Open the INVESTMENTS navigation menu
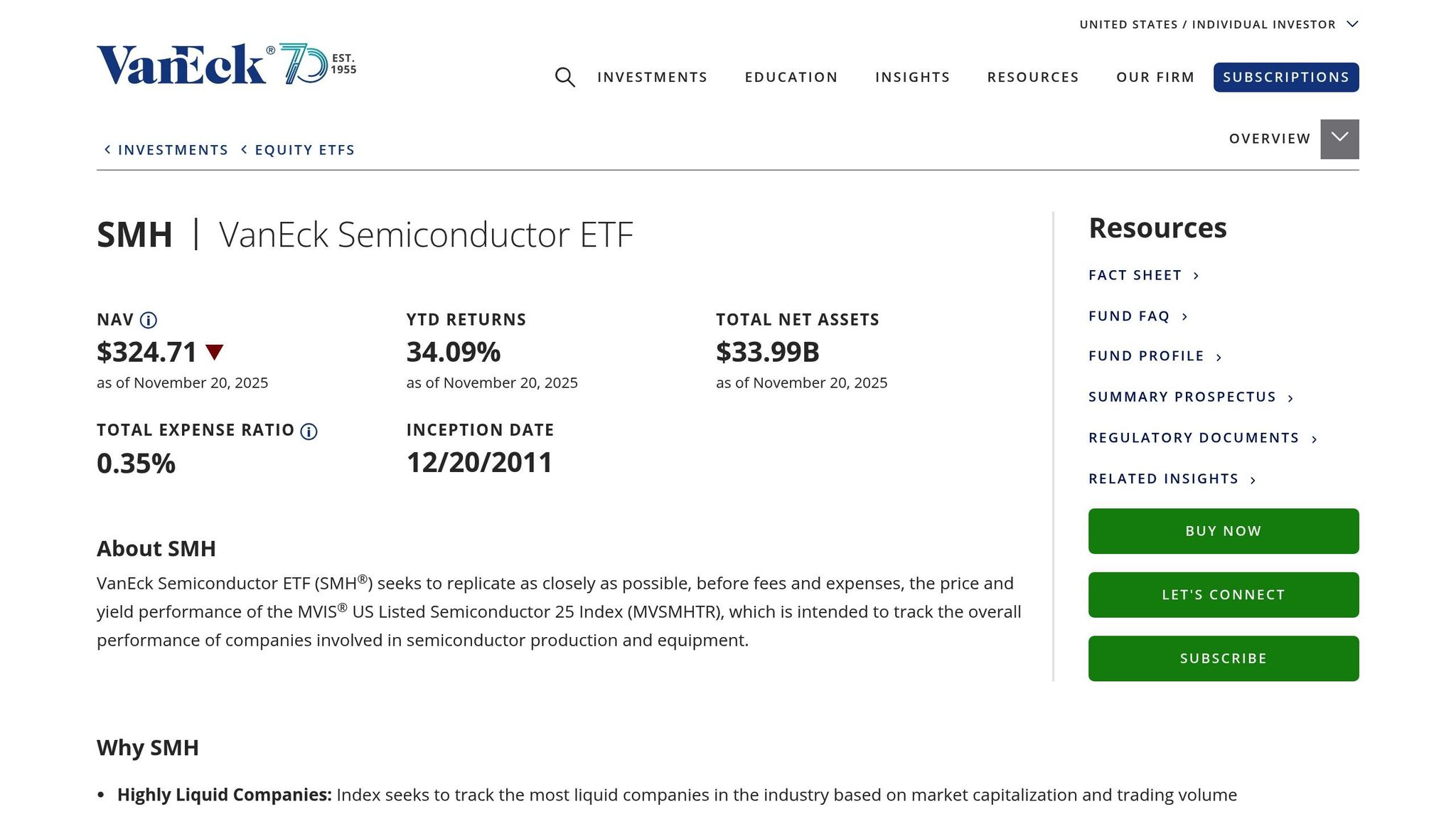Image resolution: width=1456 pixels, height=819 pixels. (652, 77)
